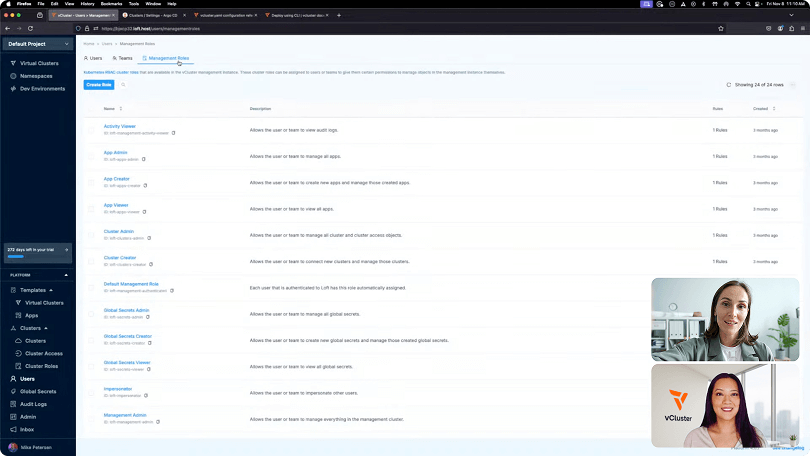This screenshot has height=456, width=810.
Task: Copy the ID of App Viewer role
Action: (x=144, y=212)
